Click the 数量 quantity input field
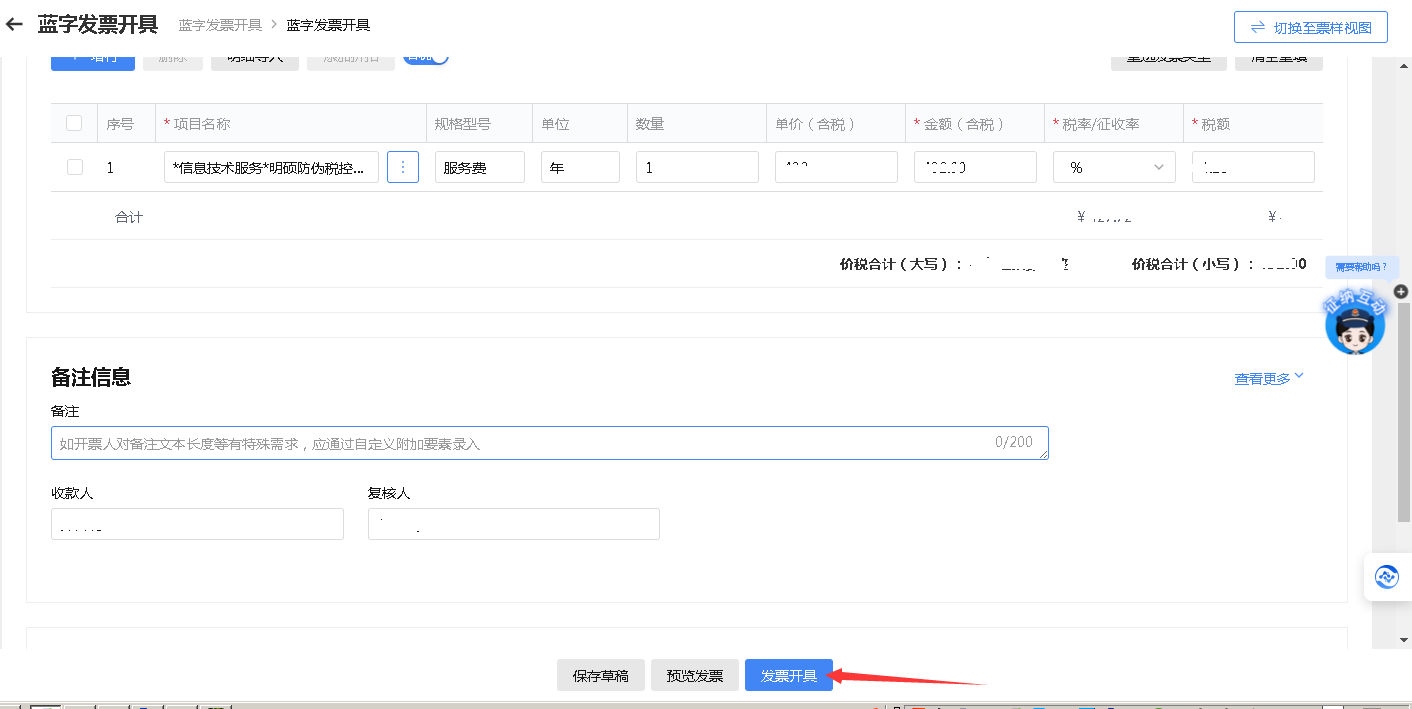 pyautogui.click(x=697, y=168)
